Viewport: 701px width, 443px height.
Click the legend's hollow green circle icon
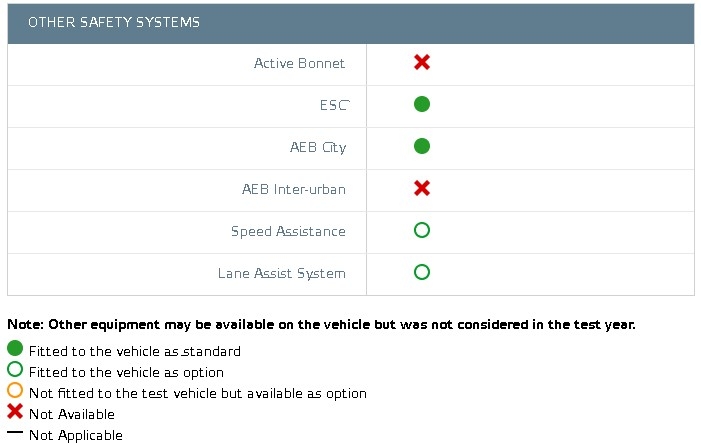tap(15, 369)
